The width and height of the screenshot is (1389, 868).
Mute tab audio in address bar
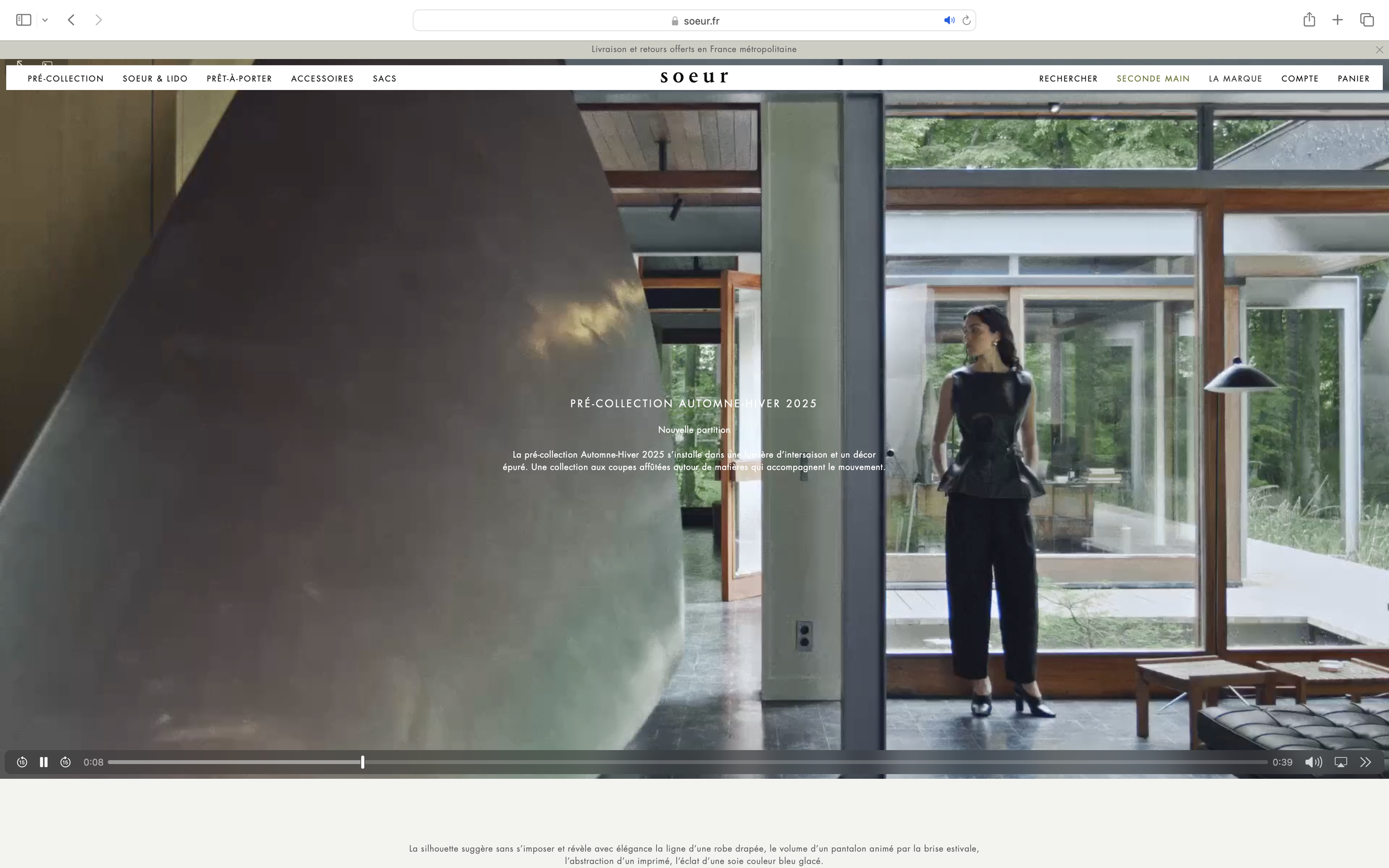(948, 21)
